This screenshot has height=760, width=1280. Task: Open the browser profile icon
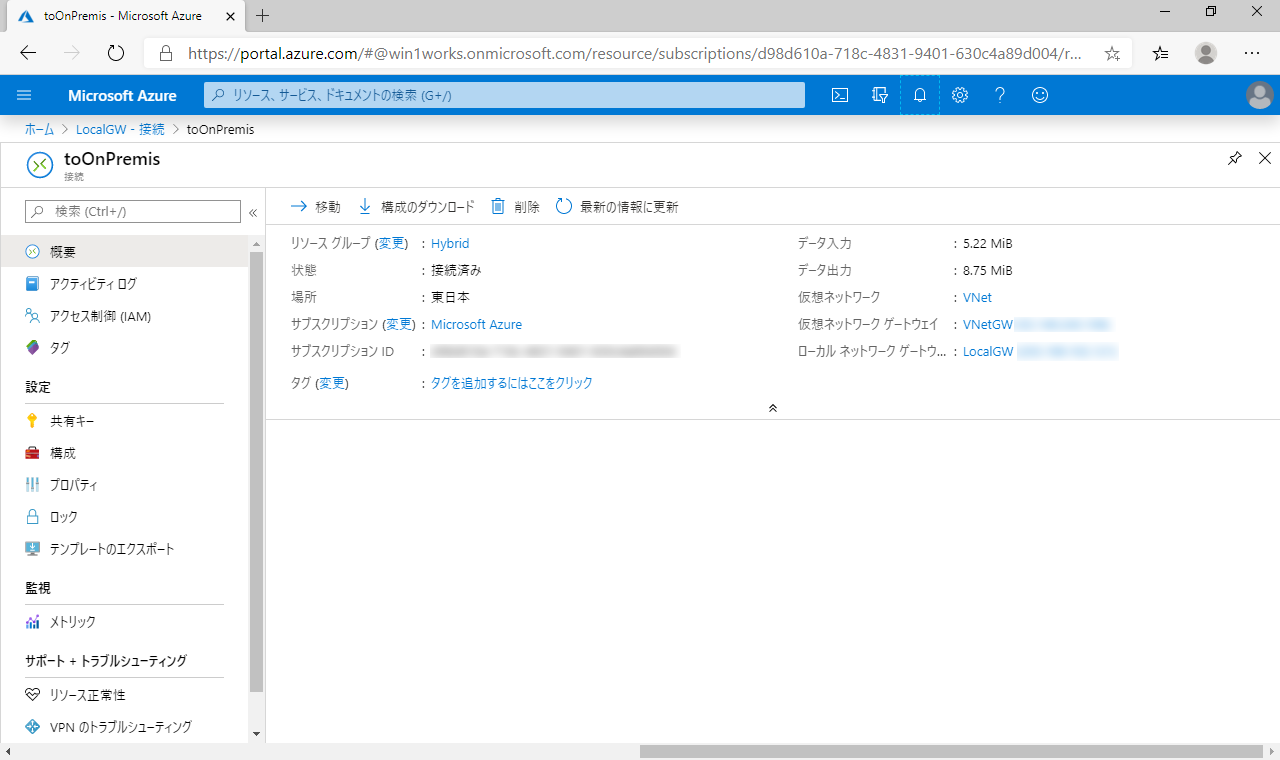click(1207, 54)
